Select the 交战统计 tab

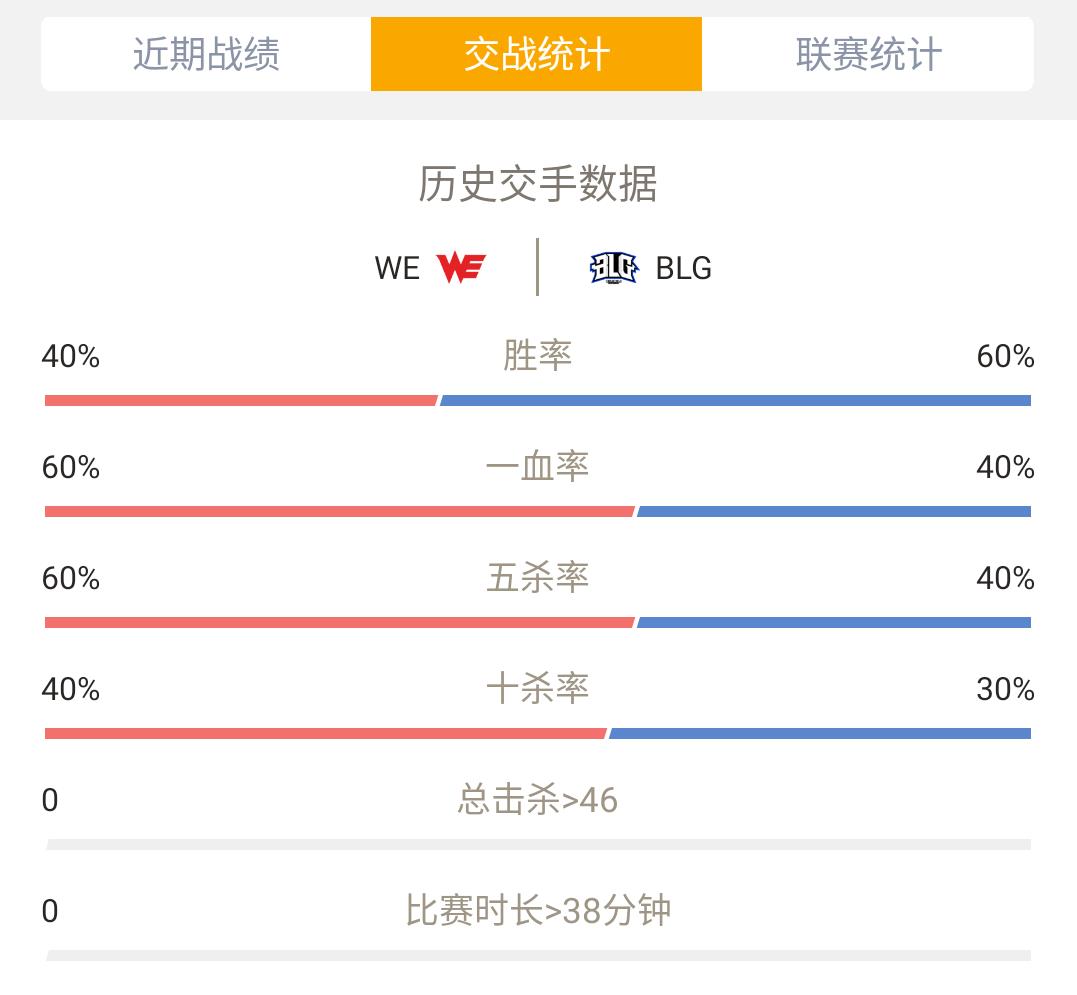[x=536, y=54]
